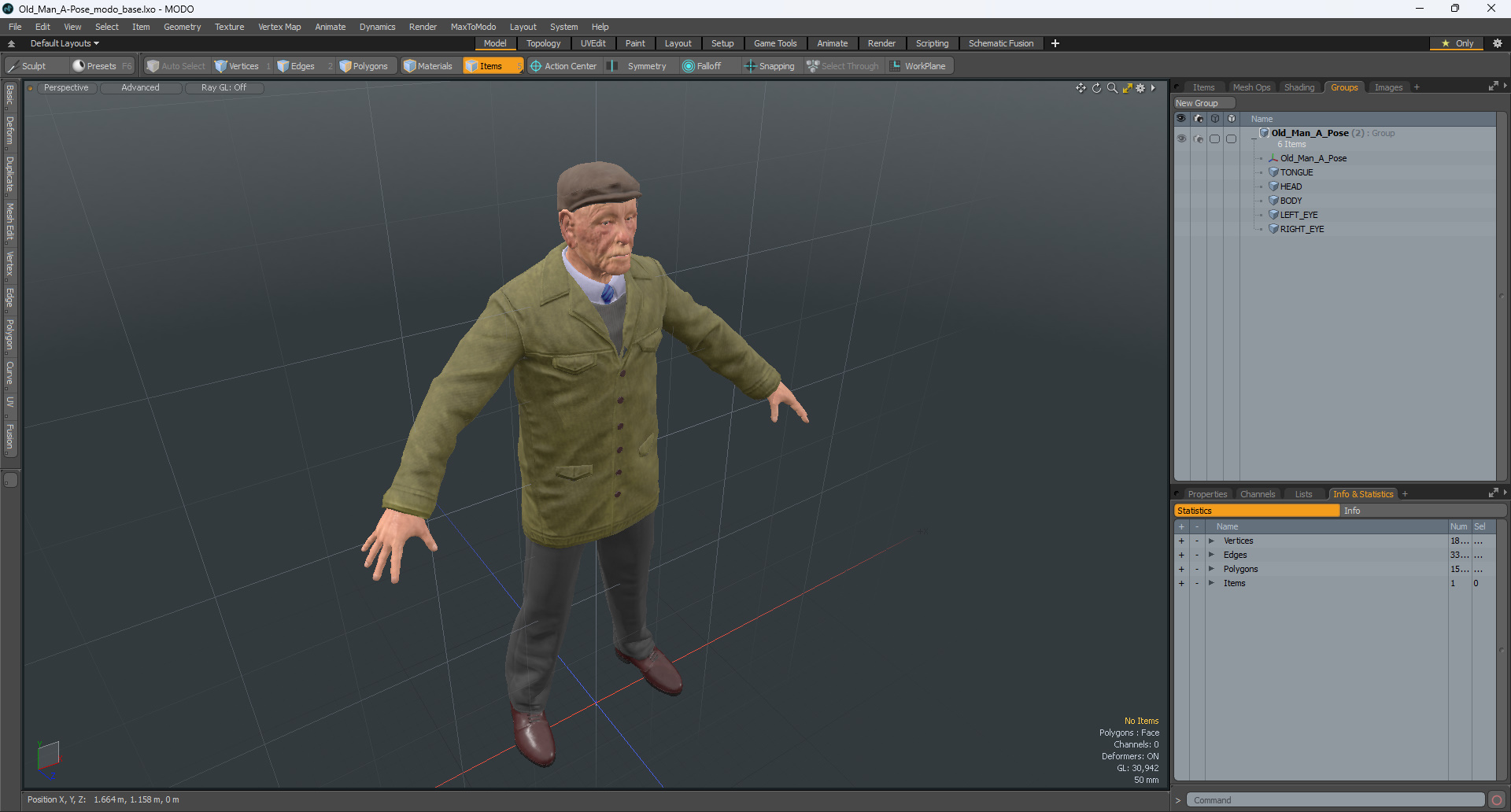The width and height of the screenshot is (1511, 812).
Task: Select the RIGHT_EYE mesh item
Action: click(1302, 229)
